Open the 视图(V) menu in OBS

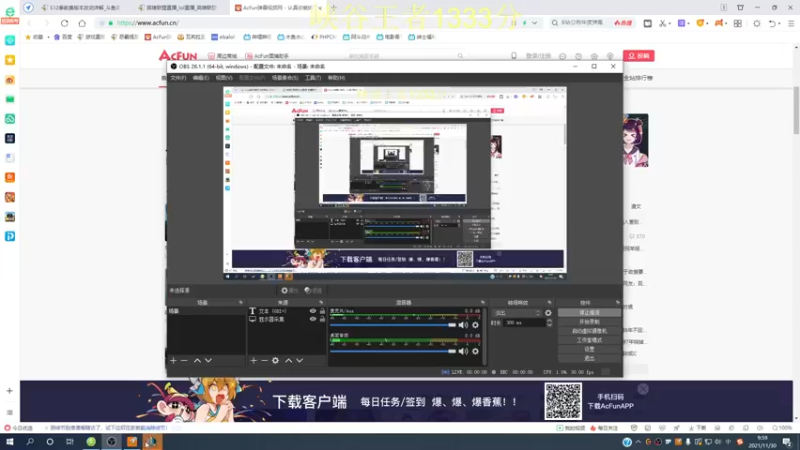point(224,78)
